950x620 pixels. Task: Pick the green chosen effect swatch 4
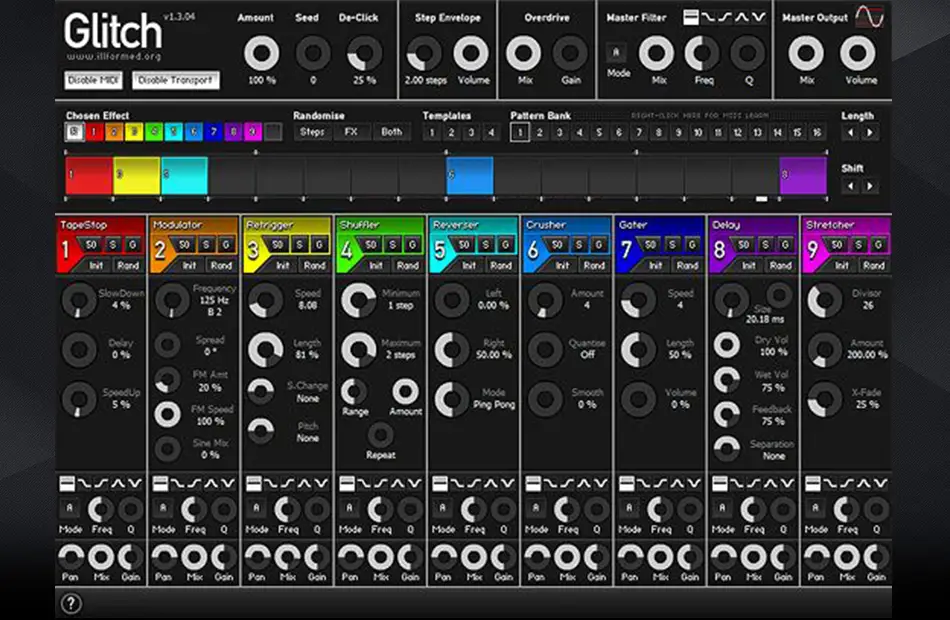pos(154,132)
